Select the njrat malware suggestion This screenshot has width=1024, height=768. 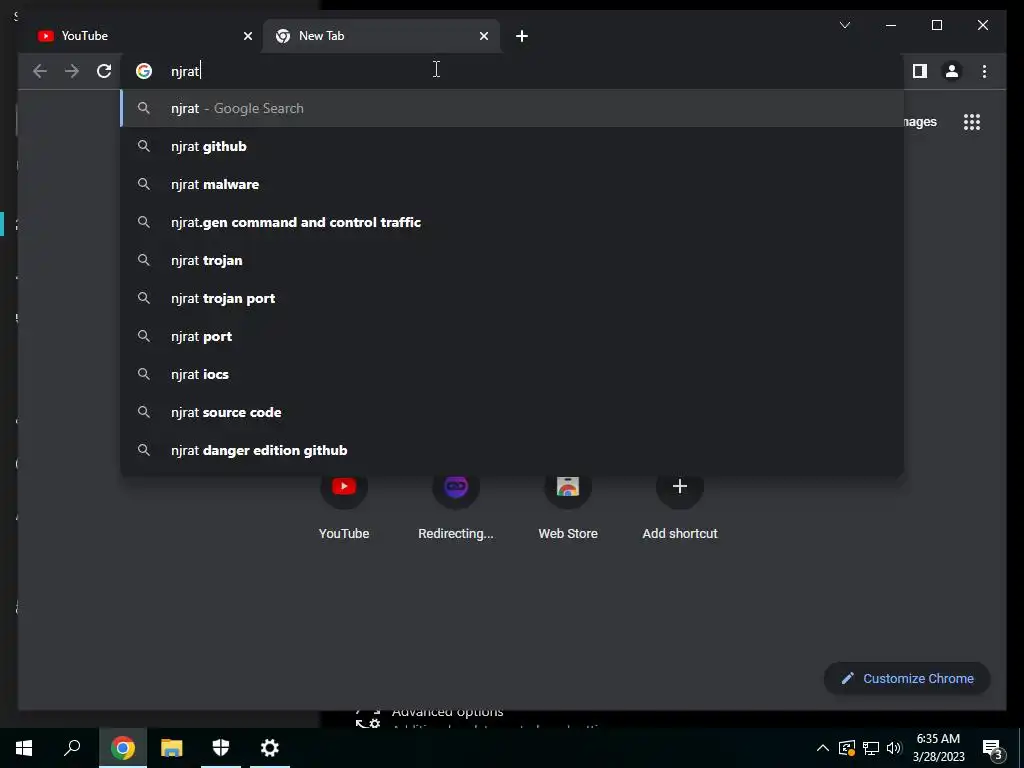tap(513, 184)
